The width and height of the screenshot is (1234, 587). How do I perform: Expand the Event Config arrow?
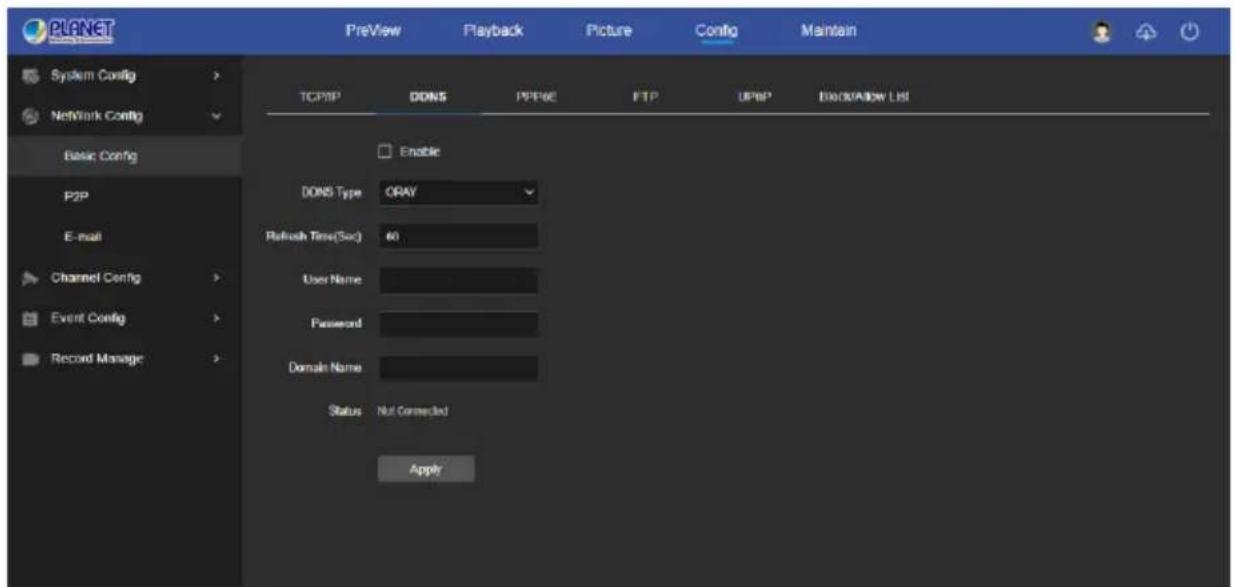(217, 319)
